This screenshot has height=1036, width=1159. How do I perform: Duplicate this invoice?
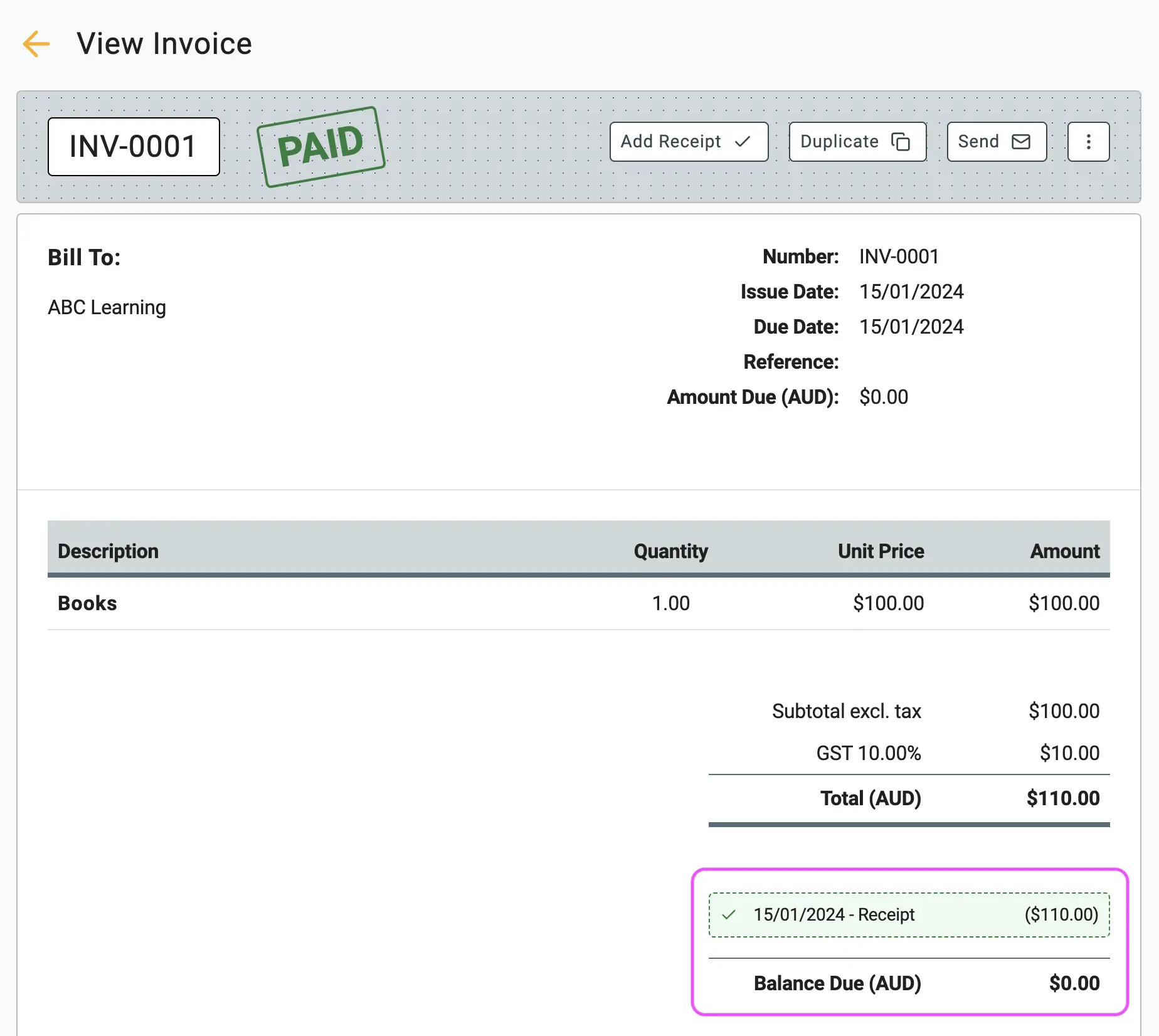tap(857, 142)
